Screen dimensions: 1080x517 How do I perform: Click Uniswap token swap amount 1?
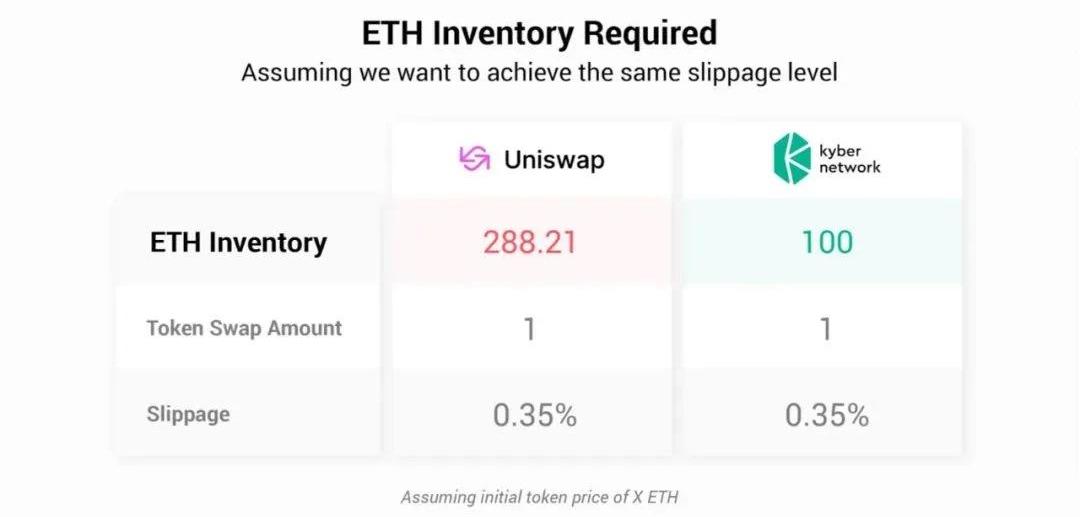(529, 329)
